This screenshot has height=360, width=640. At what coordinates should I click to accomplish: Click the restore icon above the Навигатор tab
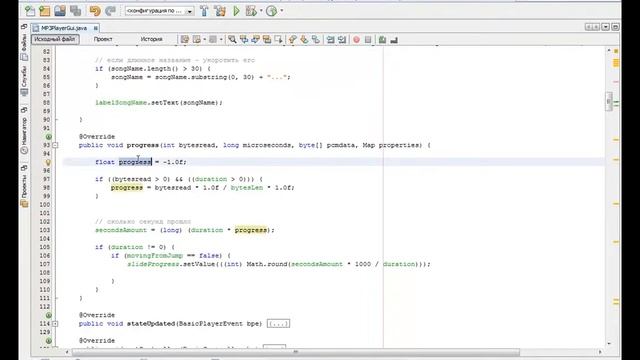[x=24, y=111]
